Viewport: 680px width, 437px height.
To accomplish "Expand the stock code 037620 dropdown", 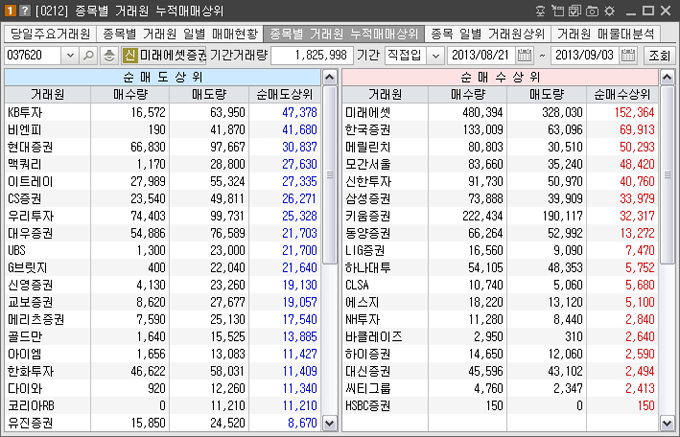I will 70,55.
